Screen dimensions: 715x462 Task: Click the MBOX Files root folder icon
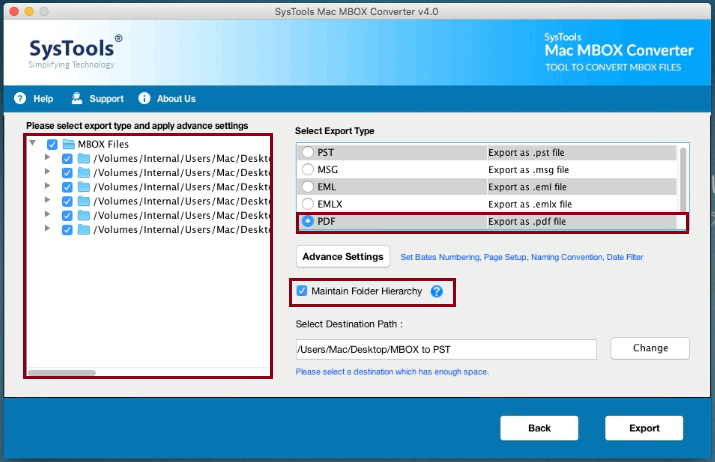[x=68, y=144]
